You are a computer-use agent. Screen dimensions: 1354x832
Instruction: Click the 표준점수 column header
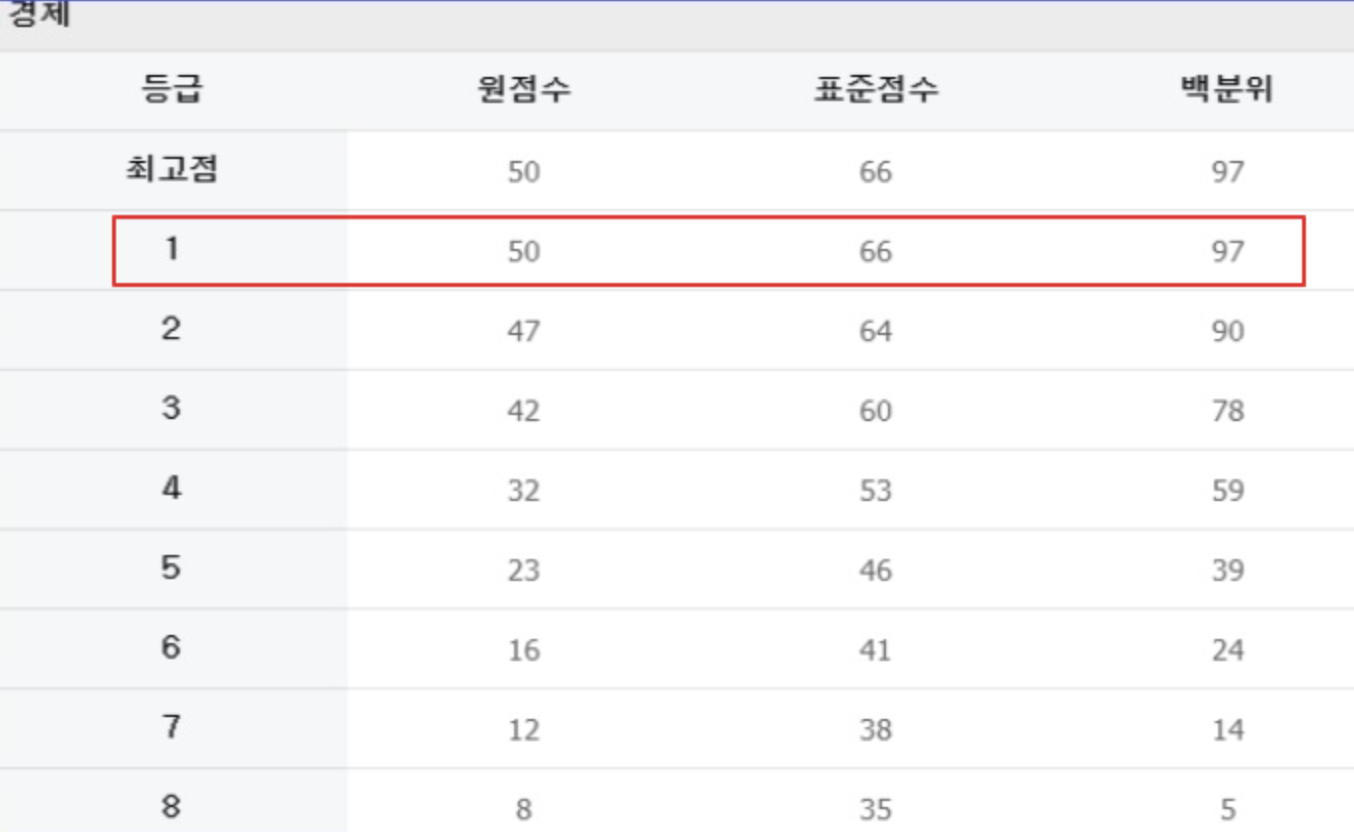(x=875, y=91)
